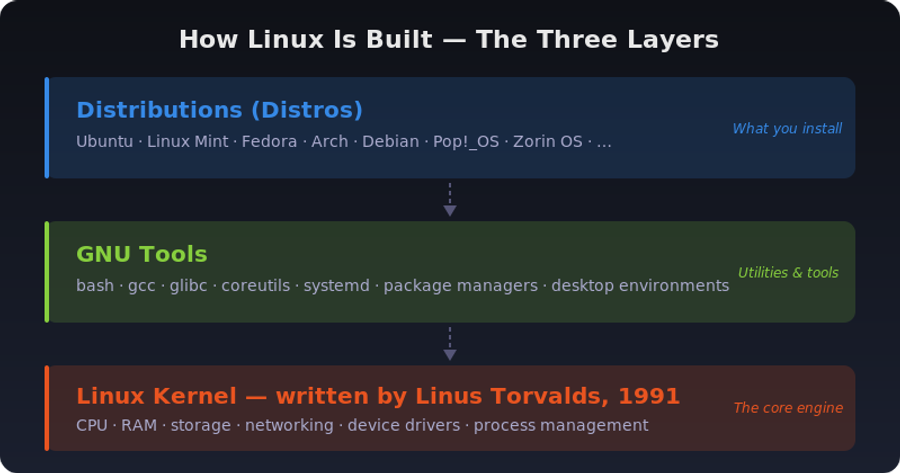The image size is (900, 473).
Task: Click the distro list starting with Ubuntu
Action: click(x=344, y=142)
